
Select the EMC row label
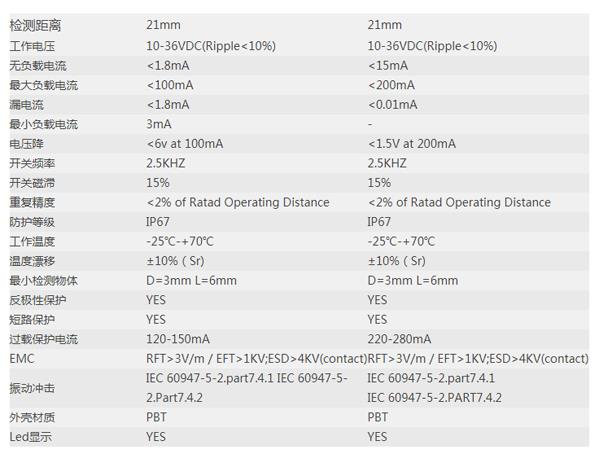tap(22, 359)
